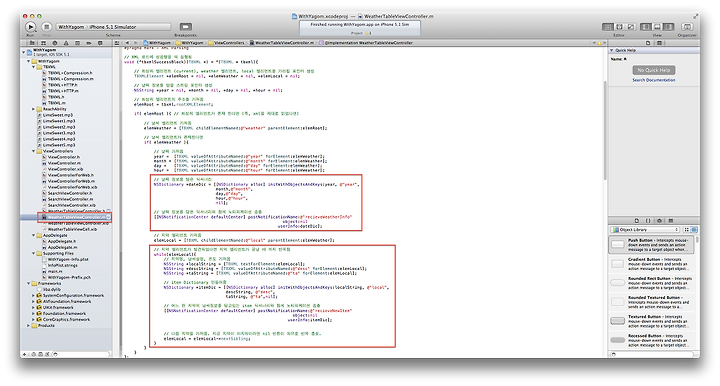The height and width of the screenshot is (386, 720).
Task: Click Search Documentation link
Action: tap(654, 80)
